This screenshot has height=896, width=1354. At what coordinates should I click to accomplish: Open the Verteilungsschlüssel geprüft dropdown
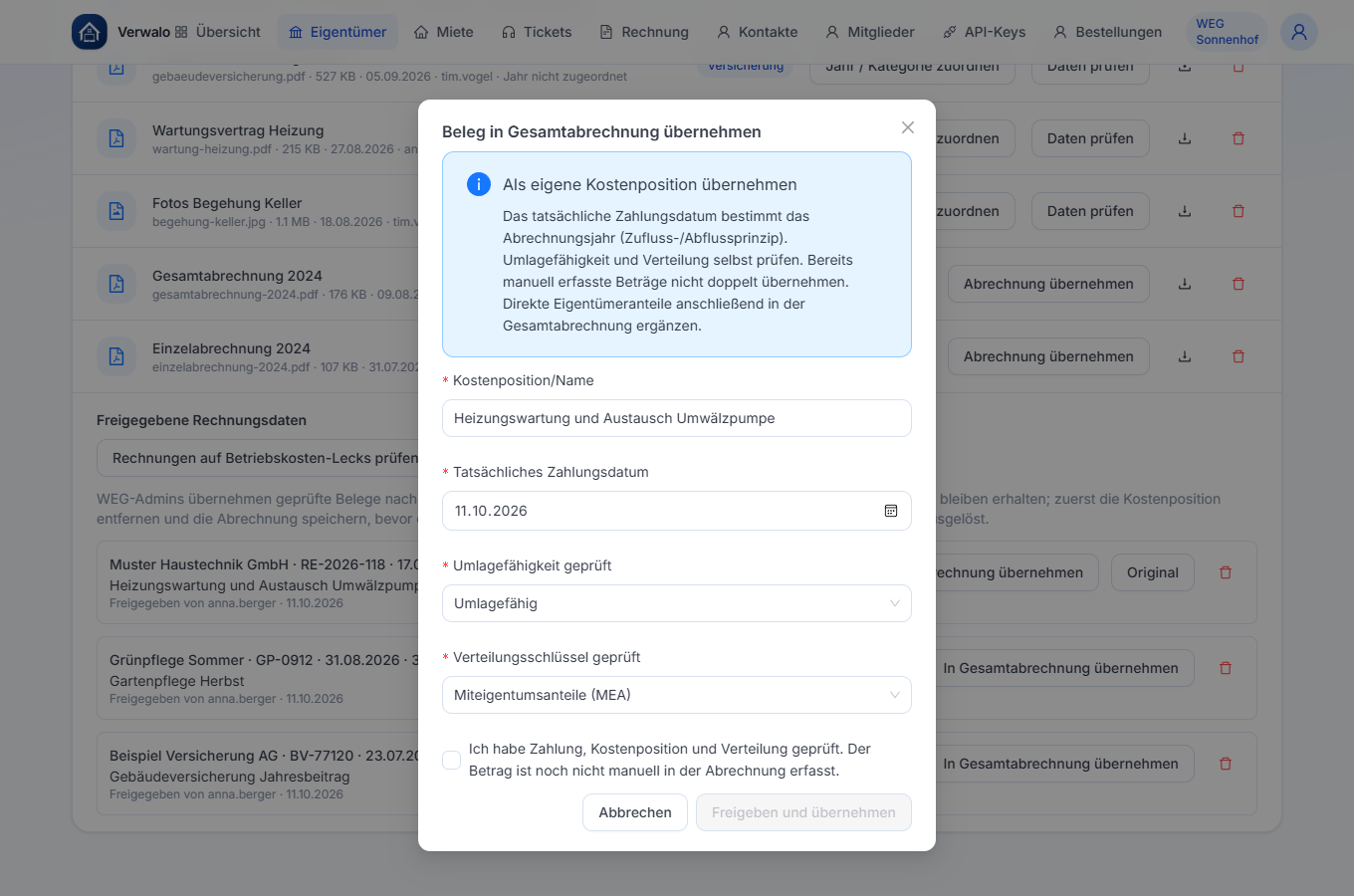(x=677, y=695)
